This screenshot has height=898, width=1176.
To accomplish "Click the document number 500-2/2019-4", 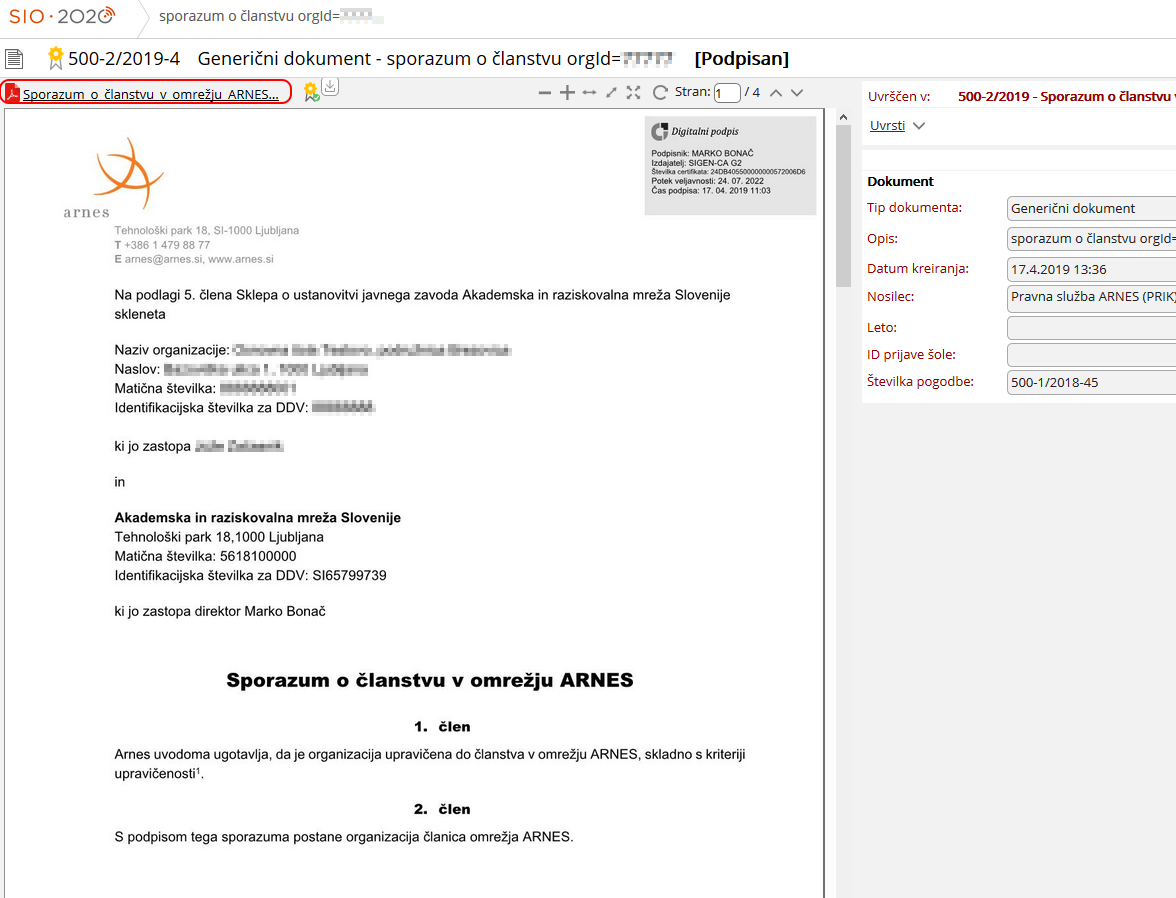I will 124,59.
